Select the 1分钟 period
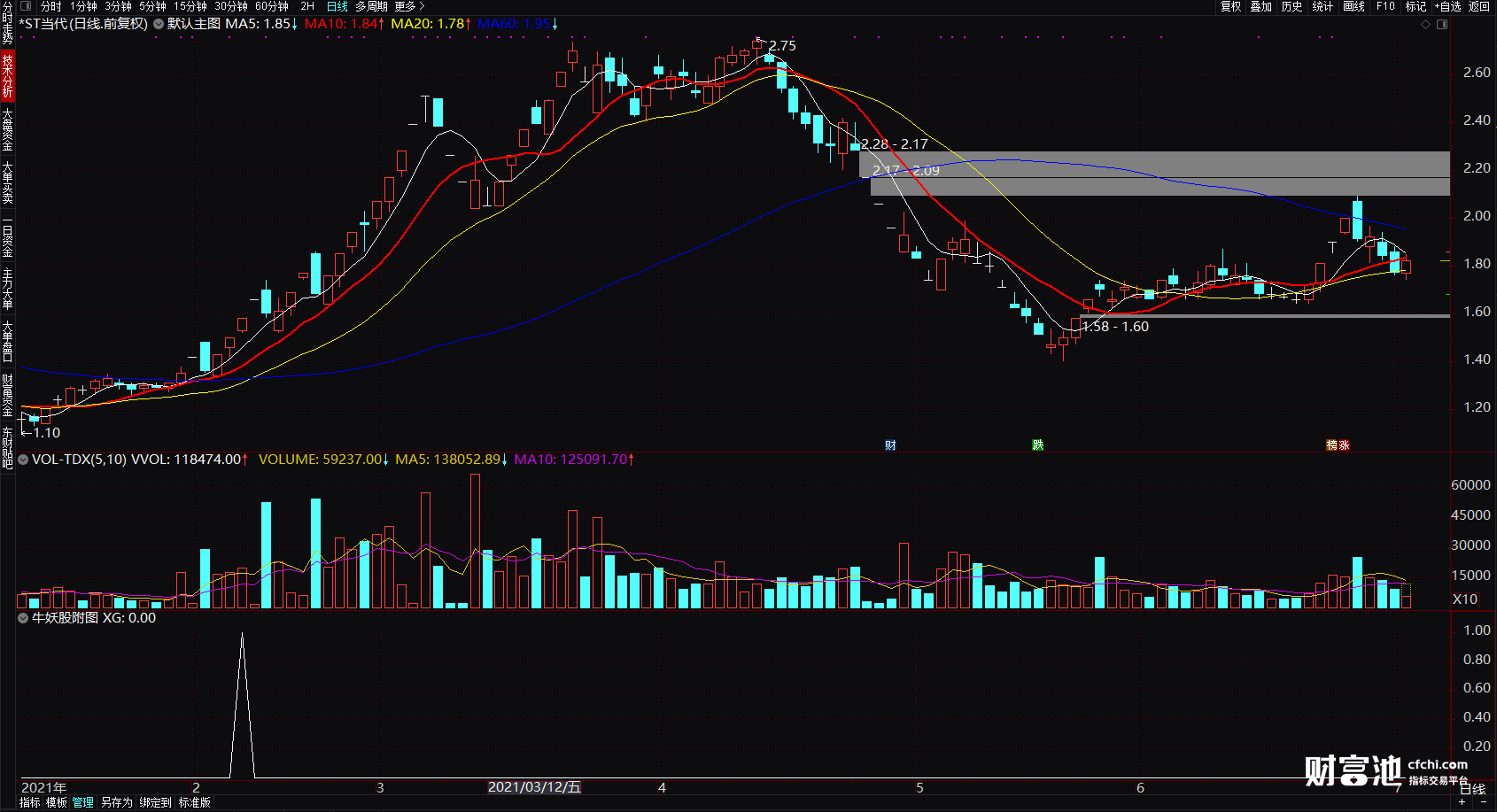 click(83, 6)
